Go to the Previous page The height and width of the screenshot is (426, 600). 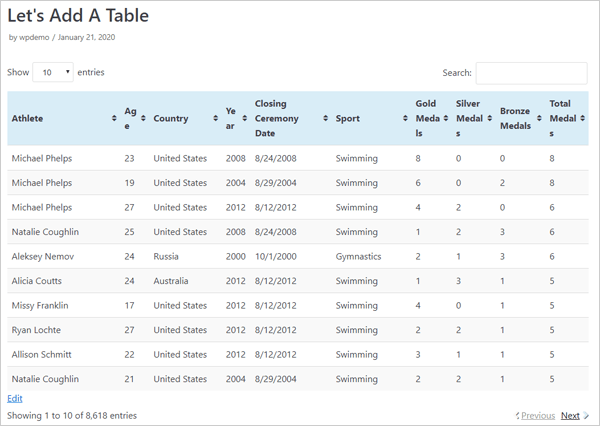[535, 415]
